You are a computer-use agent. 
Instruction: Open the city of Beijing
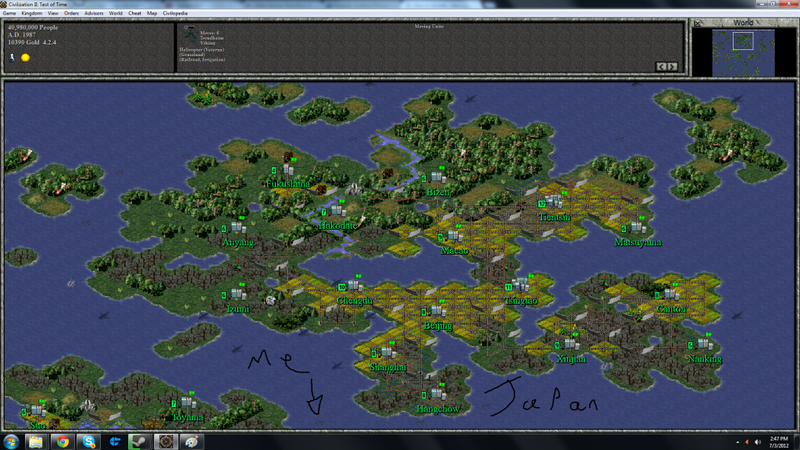coord(438,311)
